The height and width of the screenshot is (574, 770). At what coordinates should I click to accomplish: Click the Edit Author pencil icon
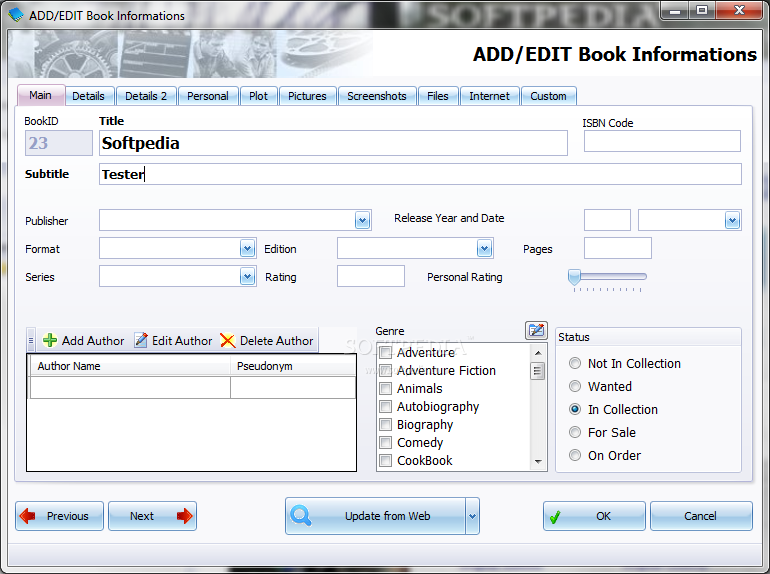coord(141,340)
